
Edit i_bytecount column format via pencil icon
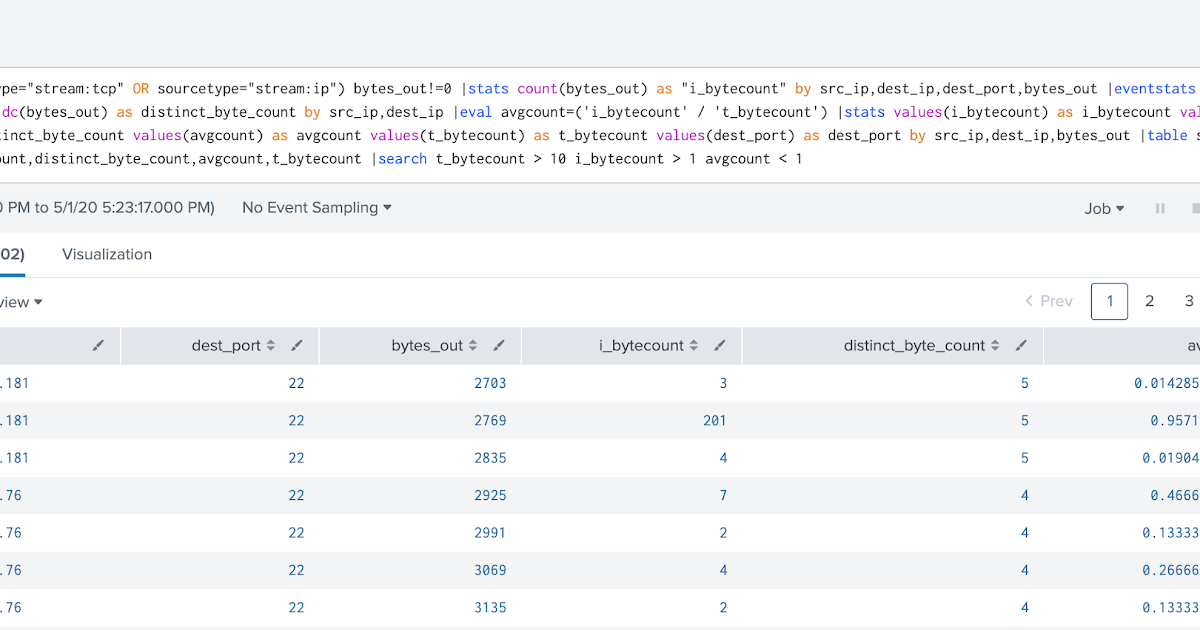coord(719,345)
